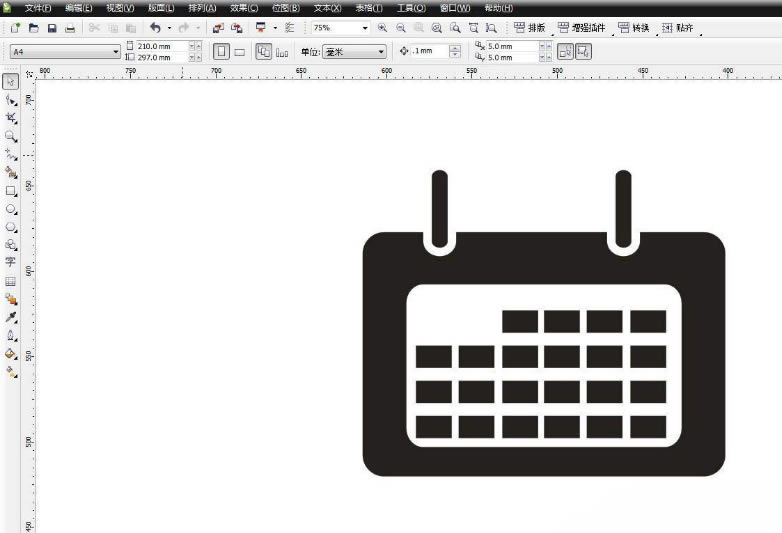This screenshot has width=782, height=533.
Task: Click the page width field 210.0 mm
Action: click(x=161, y=46)
